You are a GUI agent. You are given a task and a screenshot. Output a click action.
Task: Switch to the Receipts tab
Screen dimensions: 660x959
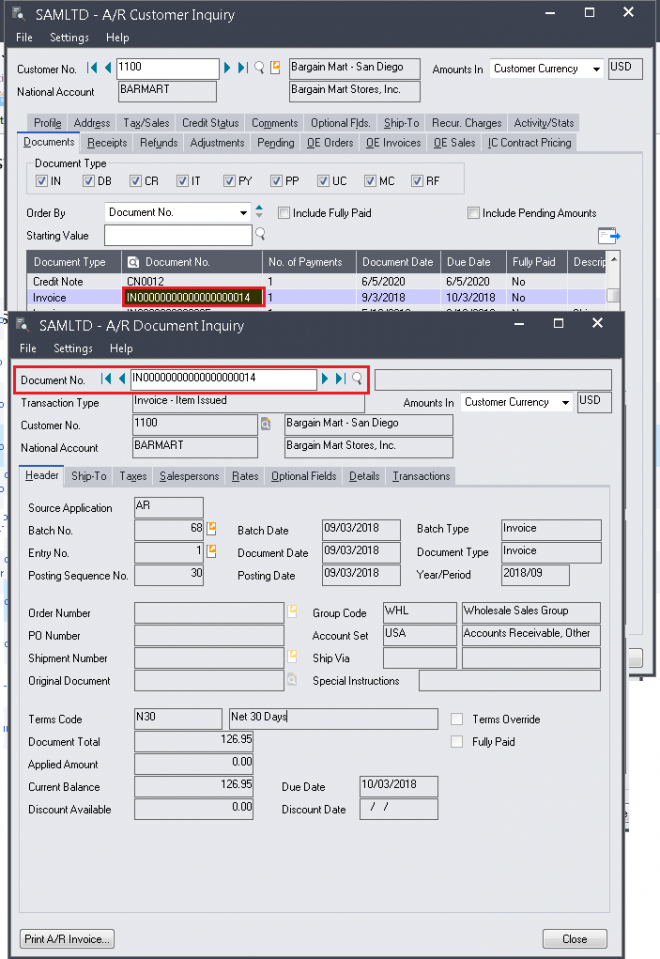(107, 143)
